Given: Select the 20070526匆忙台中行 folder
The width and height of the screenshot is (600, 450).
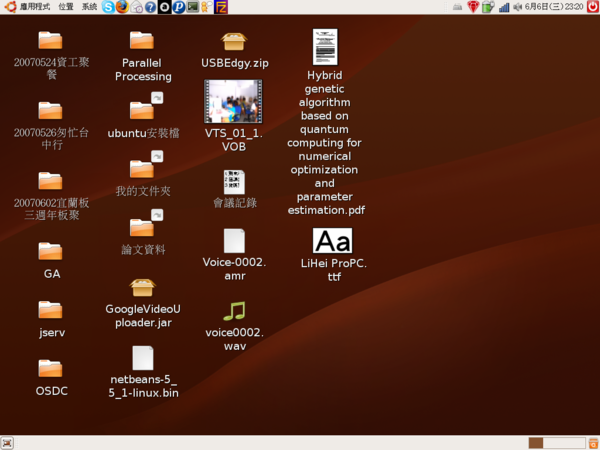Looking at the screenshot, I should (x=51, y=110).
